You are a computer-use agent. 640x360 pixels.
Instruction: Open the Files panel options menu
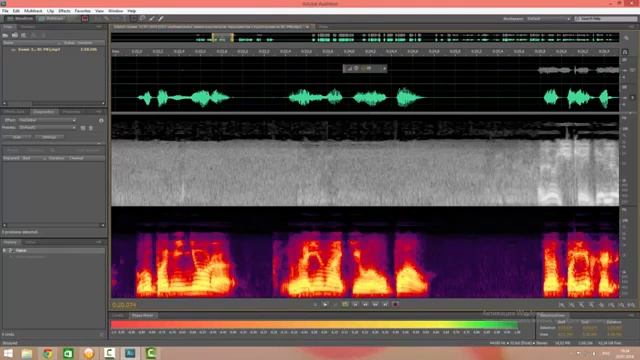click(x=99, y=27)
